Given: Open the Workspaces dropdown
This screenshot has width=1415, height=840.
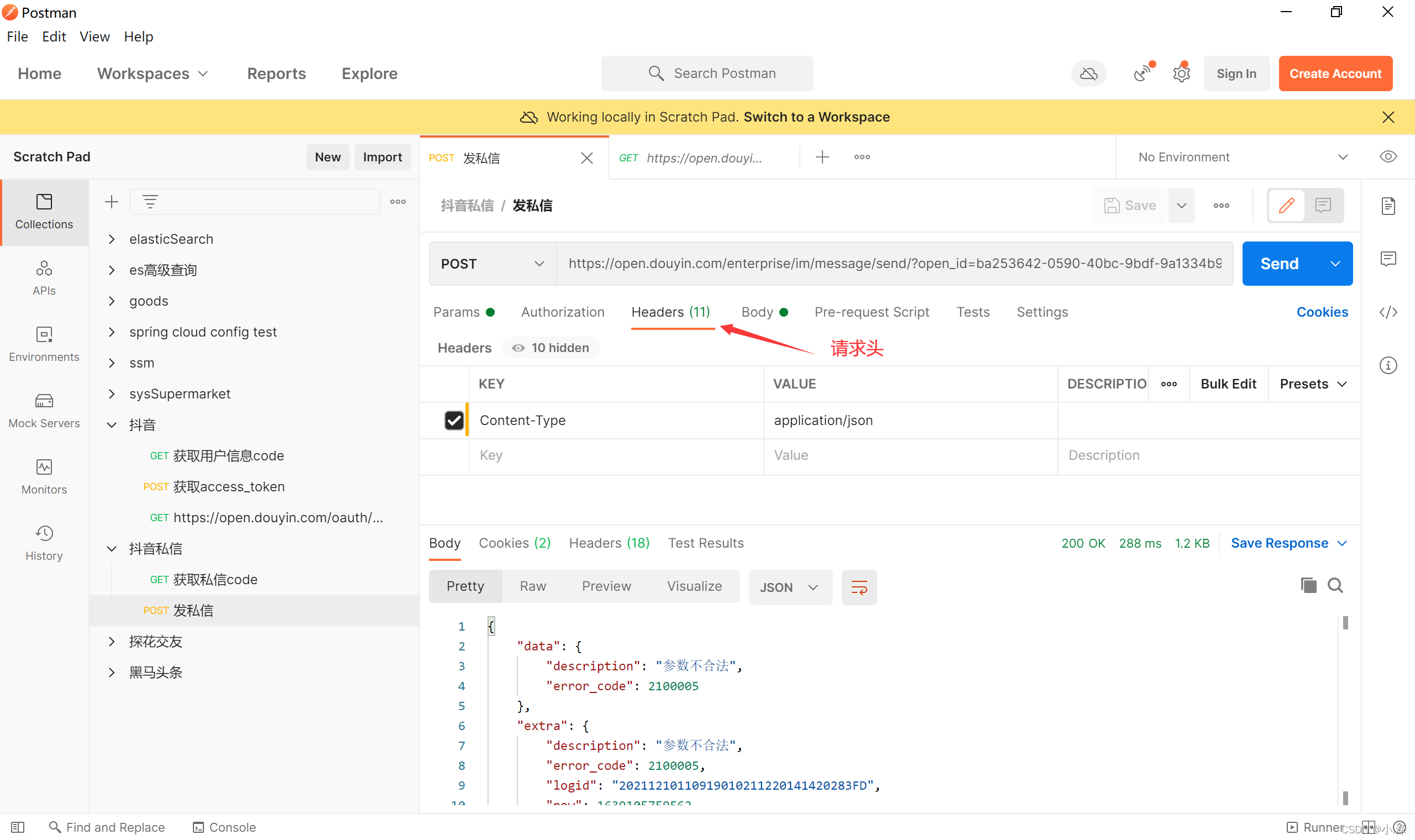Looking at the screenshot, I should (x=153, y=73).
